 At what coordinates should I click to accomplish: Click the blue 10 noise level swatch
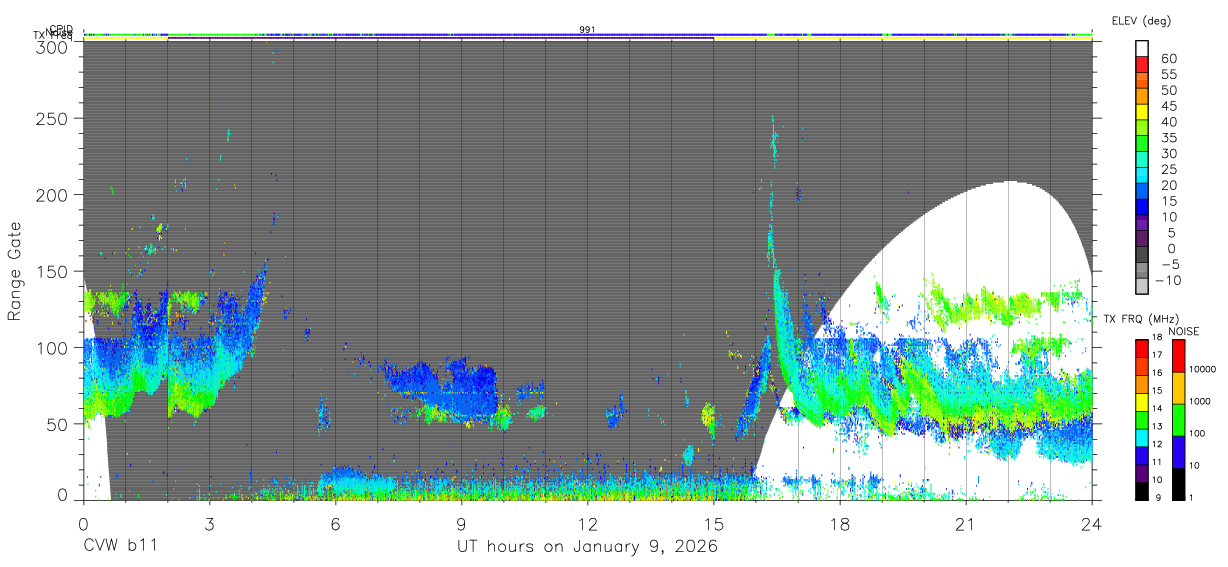(1177, 452)
